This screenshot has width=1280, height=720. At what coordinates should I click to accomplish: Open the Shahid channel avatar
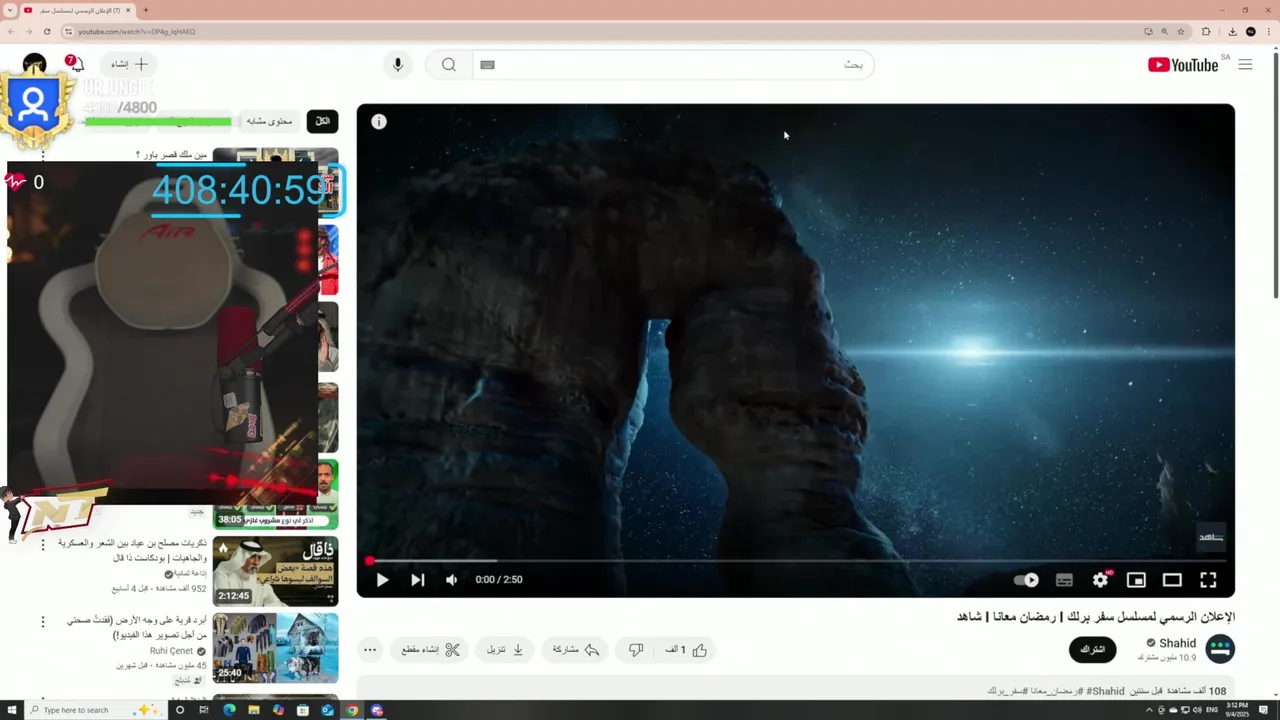1220,649
